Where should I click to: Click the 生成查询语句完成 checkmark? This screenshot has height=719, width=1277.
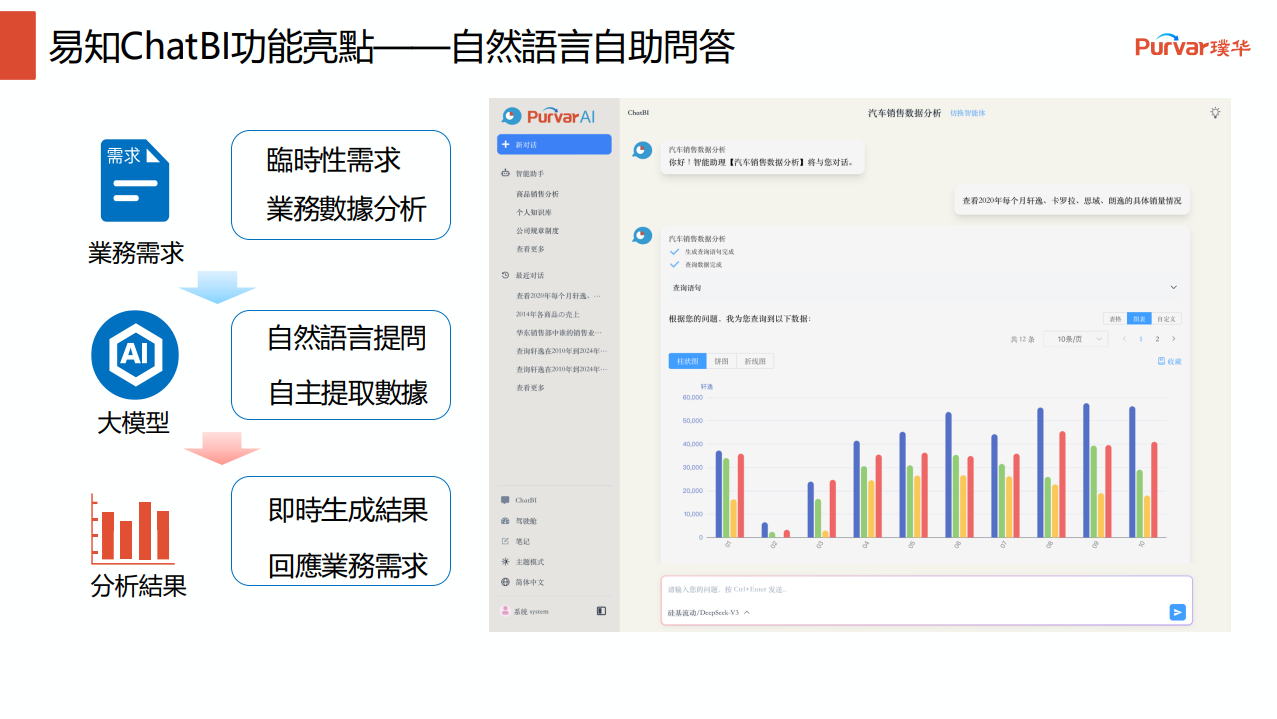(x=674, y=252)
